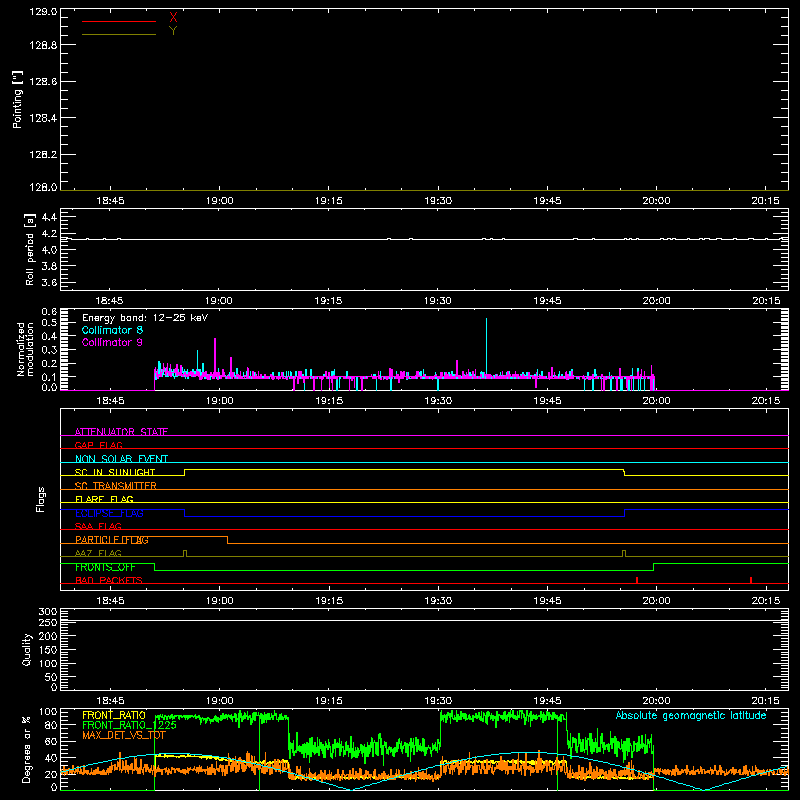Image resolution: width=800 pixels, height=800 pixels.
Task: Click the SC_TRANSMITTER flag label
Action: click(116, 486)
